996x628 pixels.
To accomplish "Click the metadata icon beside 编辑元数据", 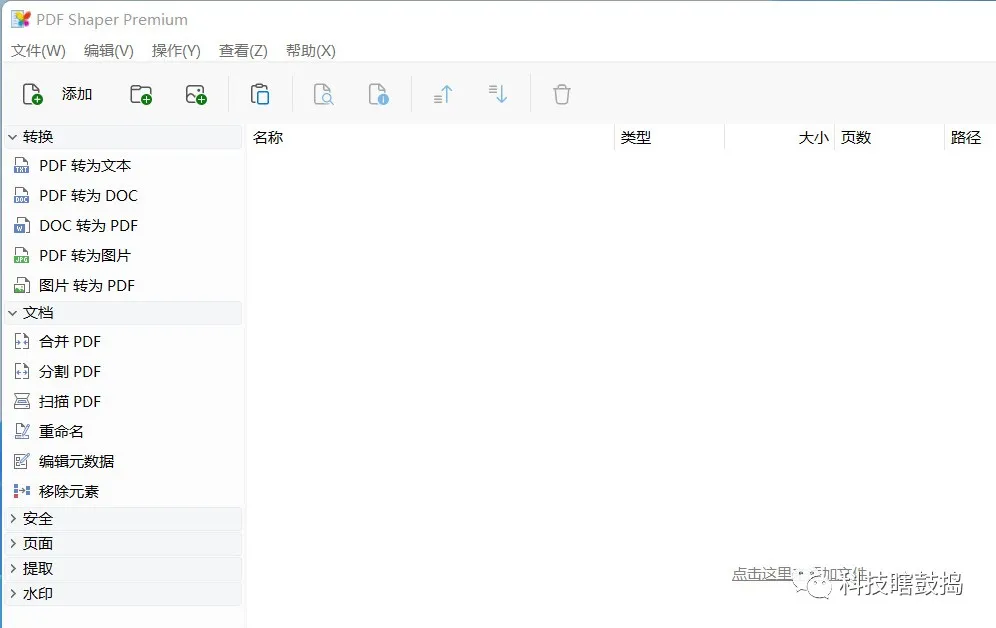I will click(22, 461).
